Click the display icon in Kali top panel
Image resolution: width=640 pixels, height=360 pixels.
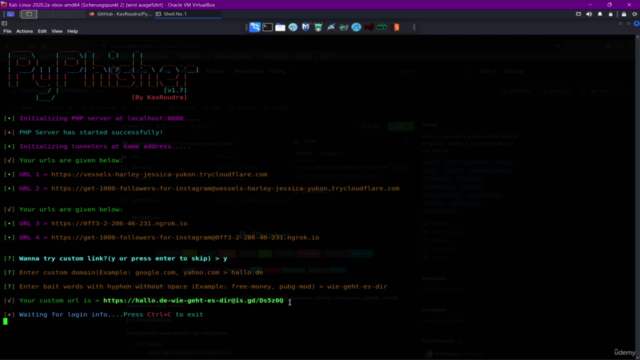tap(578, 14)
